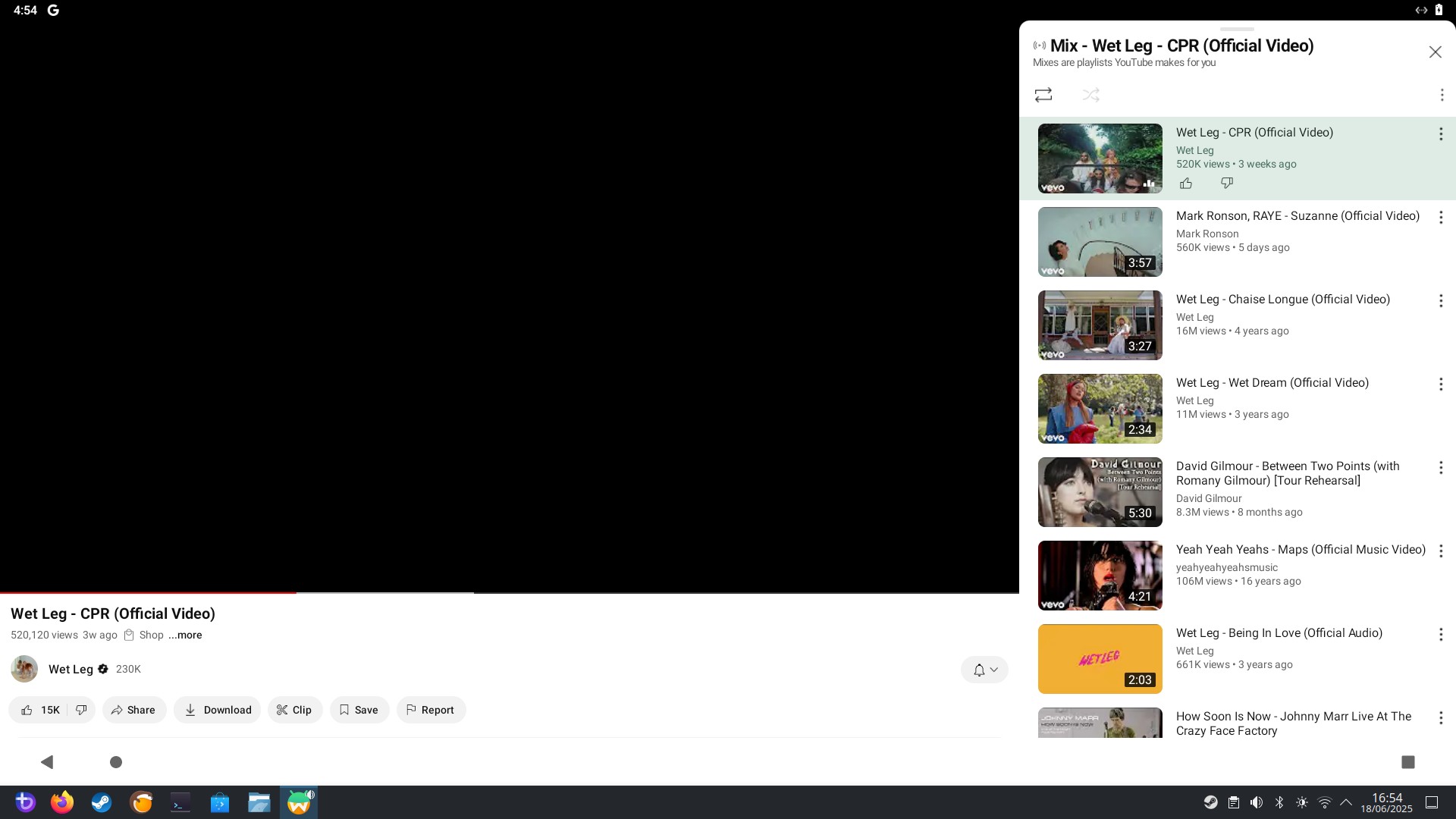1456x819 pixels.
Task: Open the volume control in system tray
Action: click(x=1257, y=802)
